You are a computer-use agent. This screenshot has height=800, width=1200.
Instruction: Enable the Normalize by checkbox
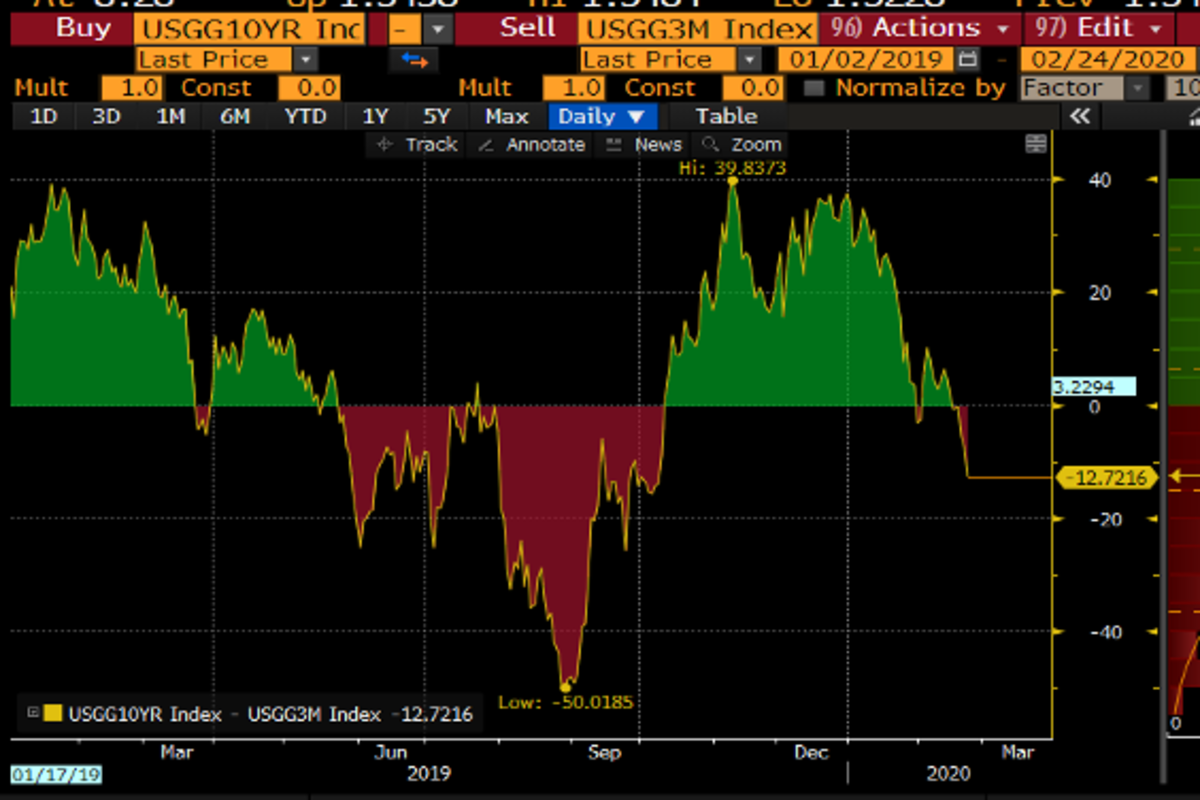pos(814,88)
